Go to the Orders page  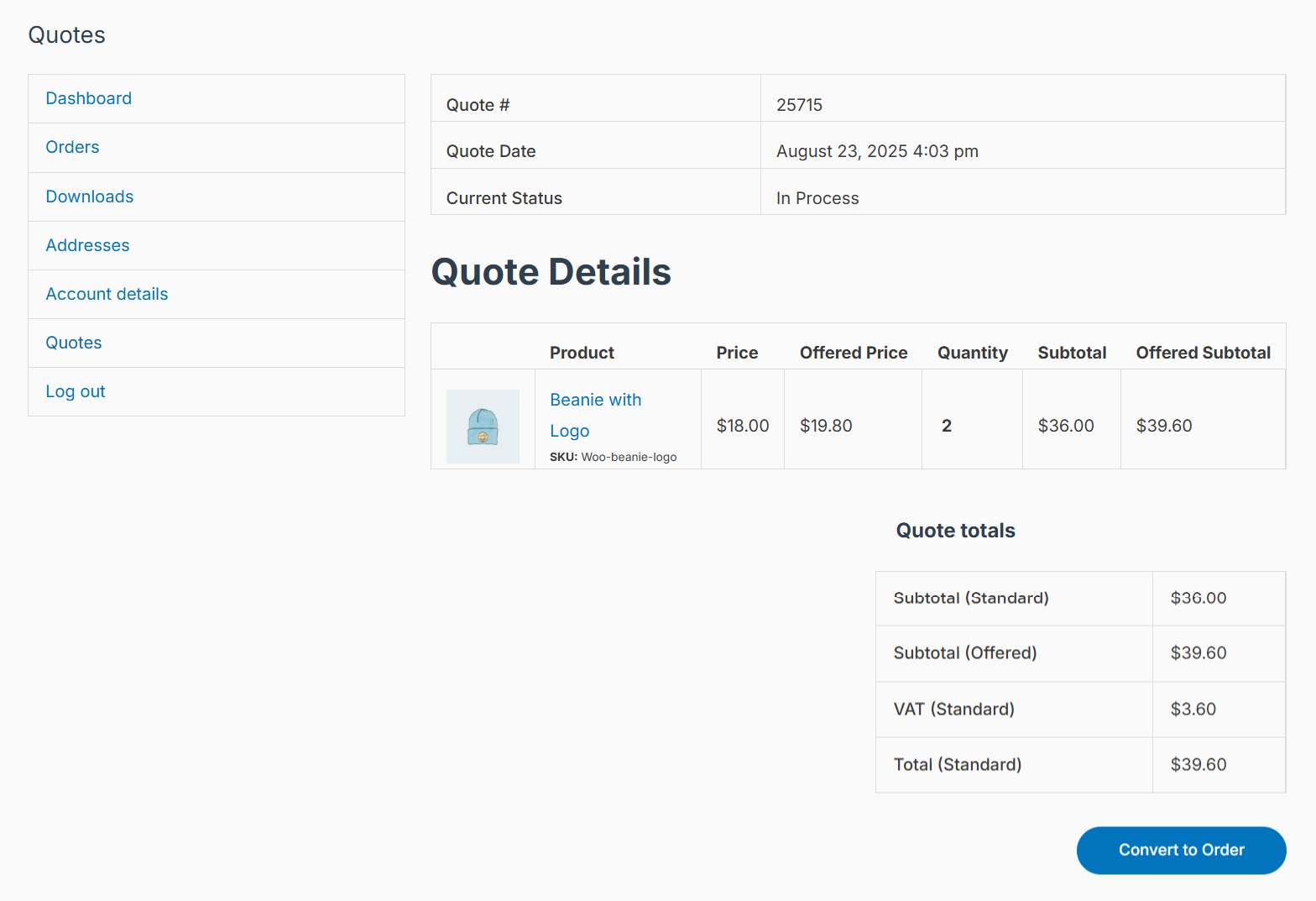(x=72, y=147)
